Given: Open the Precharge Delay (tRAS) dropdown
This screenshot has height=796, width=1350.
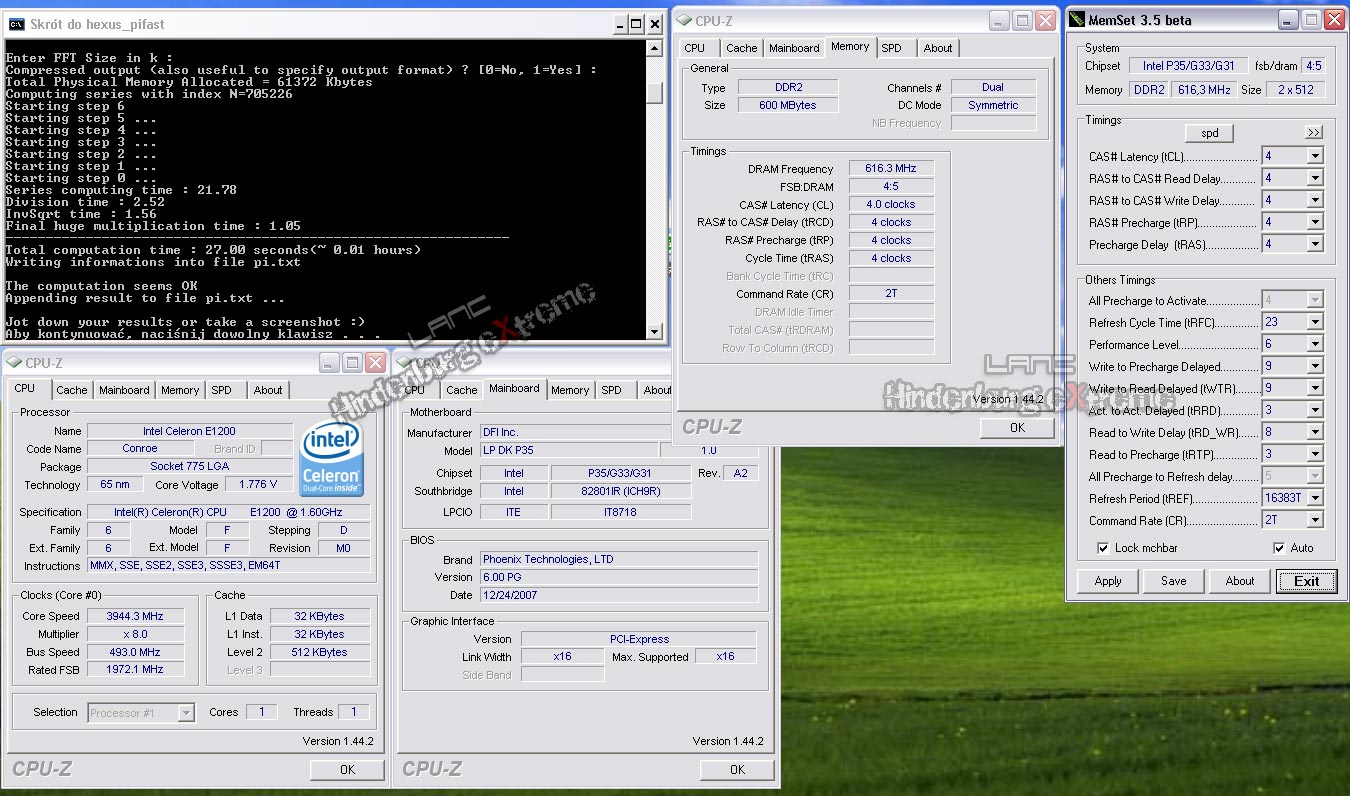Looking at the screenshot, I should click(x=1315, y=244).
